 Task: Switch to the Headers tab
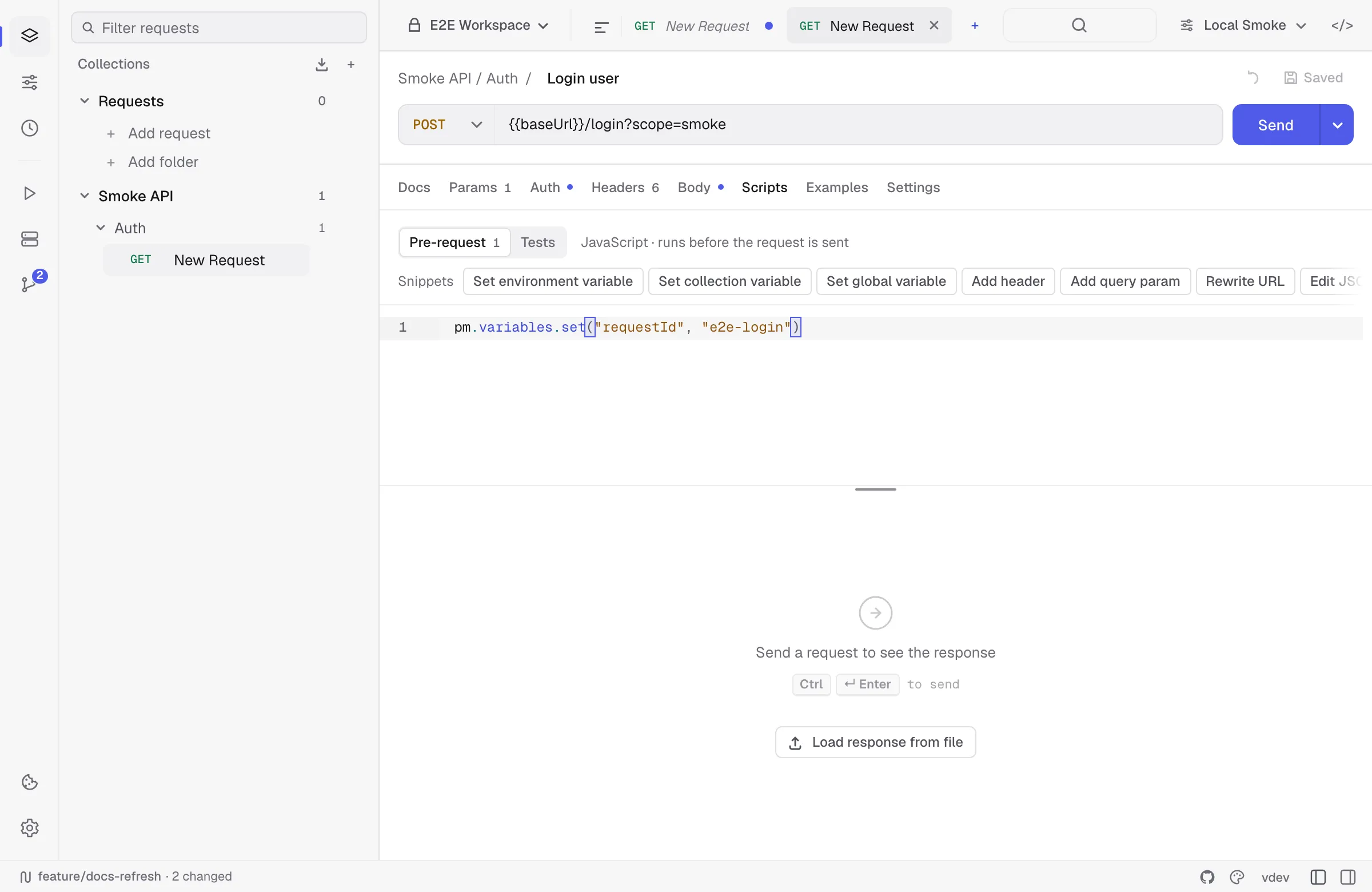[625, 188]
